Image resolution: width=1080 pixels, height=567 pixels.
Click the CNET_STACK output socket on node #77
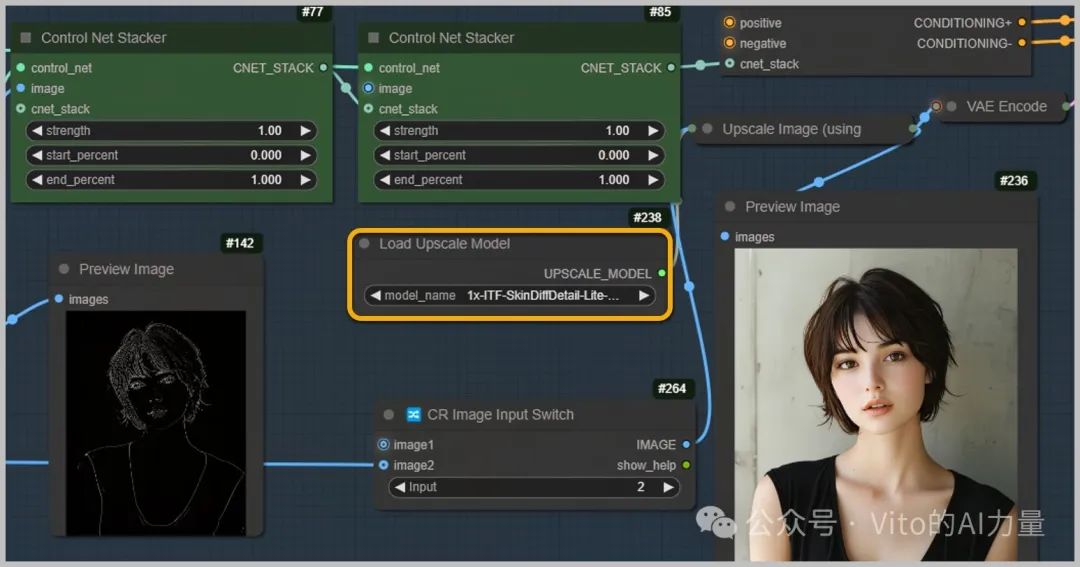point(323,68)
